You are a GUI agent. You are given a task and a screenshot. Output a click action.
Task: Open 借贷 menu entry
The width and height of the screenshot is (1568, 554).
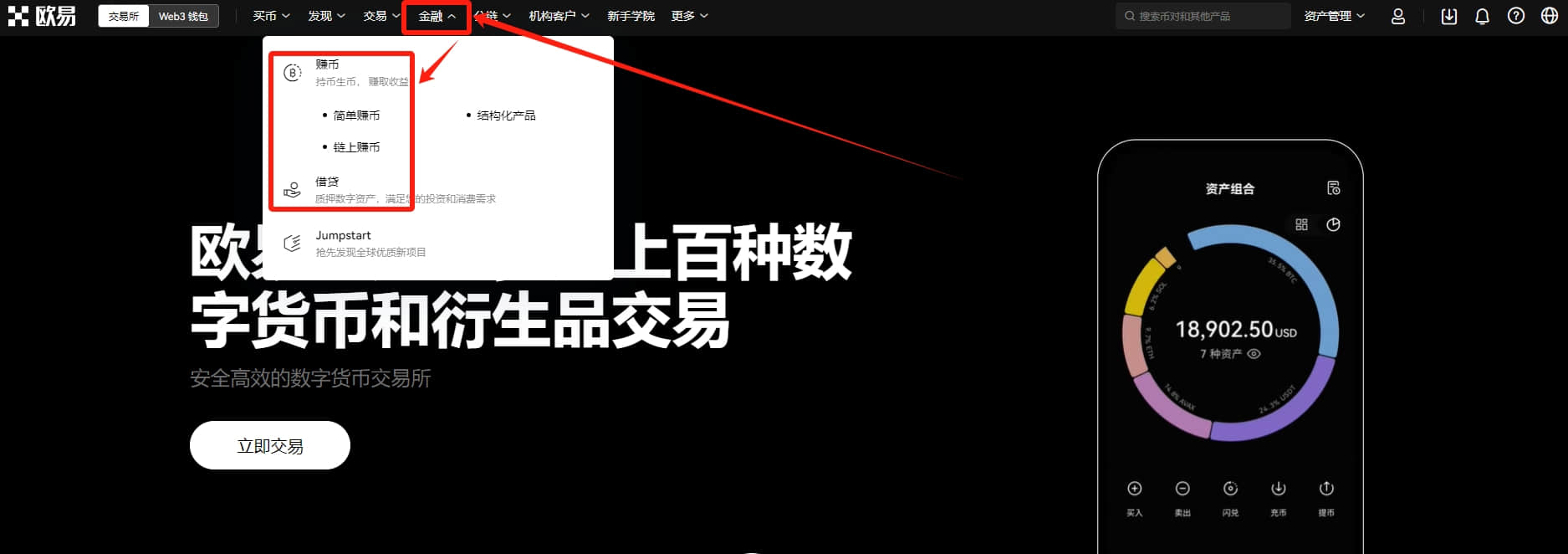pyautogui.click(x=327, y=182)
